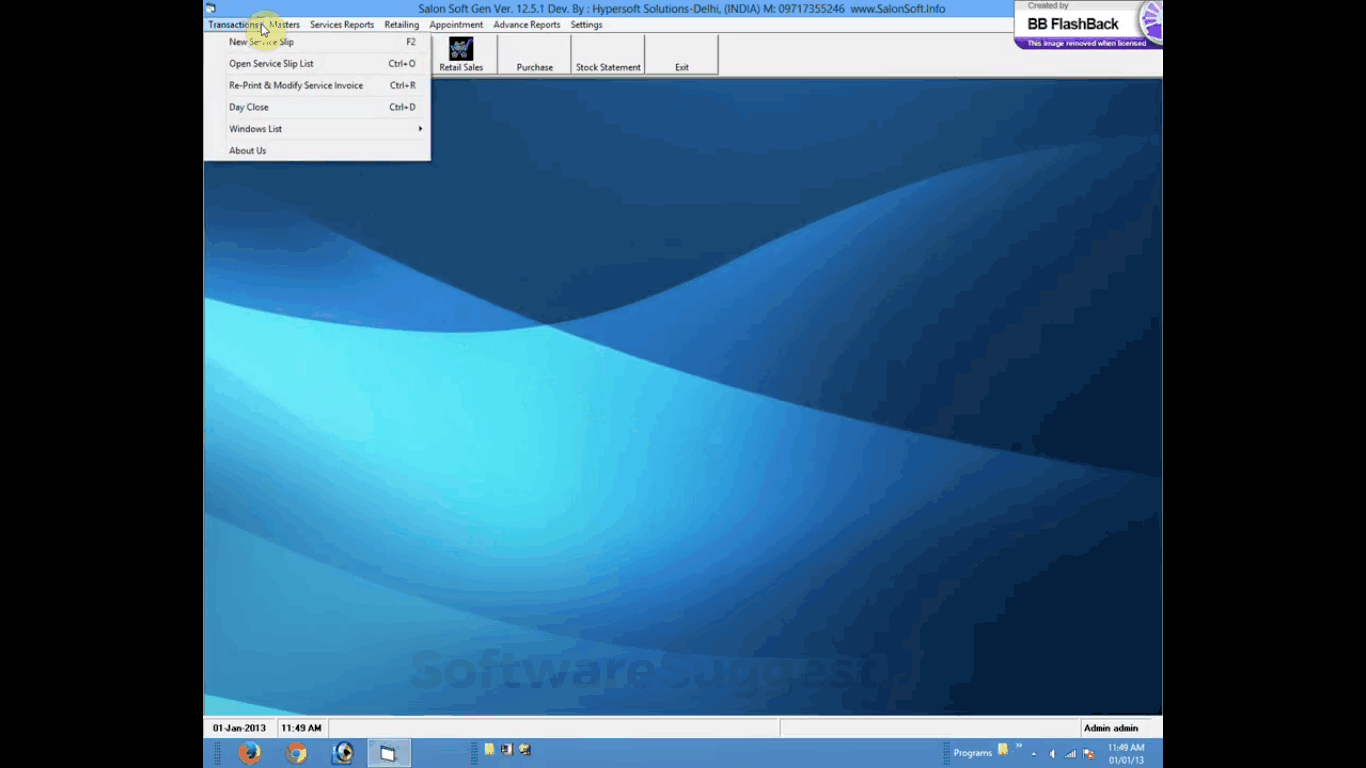The height and width of the screenshot is (768, 1366).
Task: Select Open Service Slip List
Action: click(x=317, y=64)
